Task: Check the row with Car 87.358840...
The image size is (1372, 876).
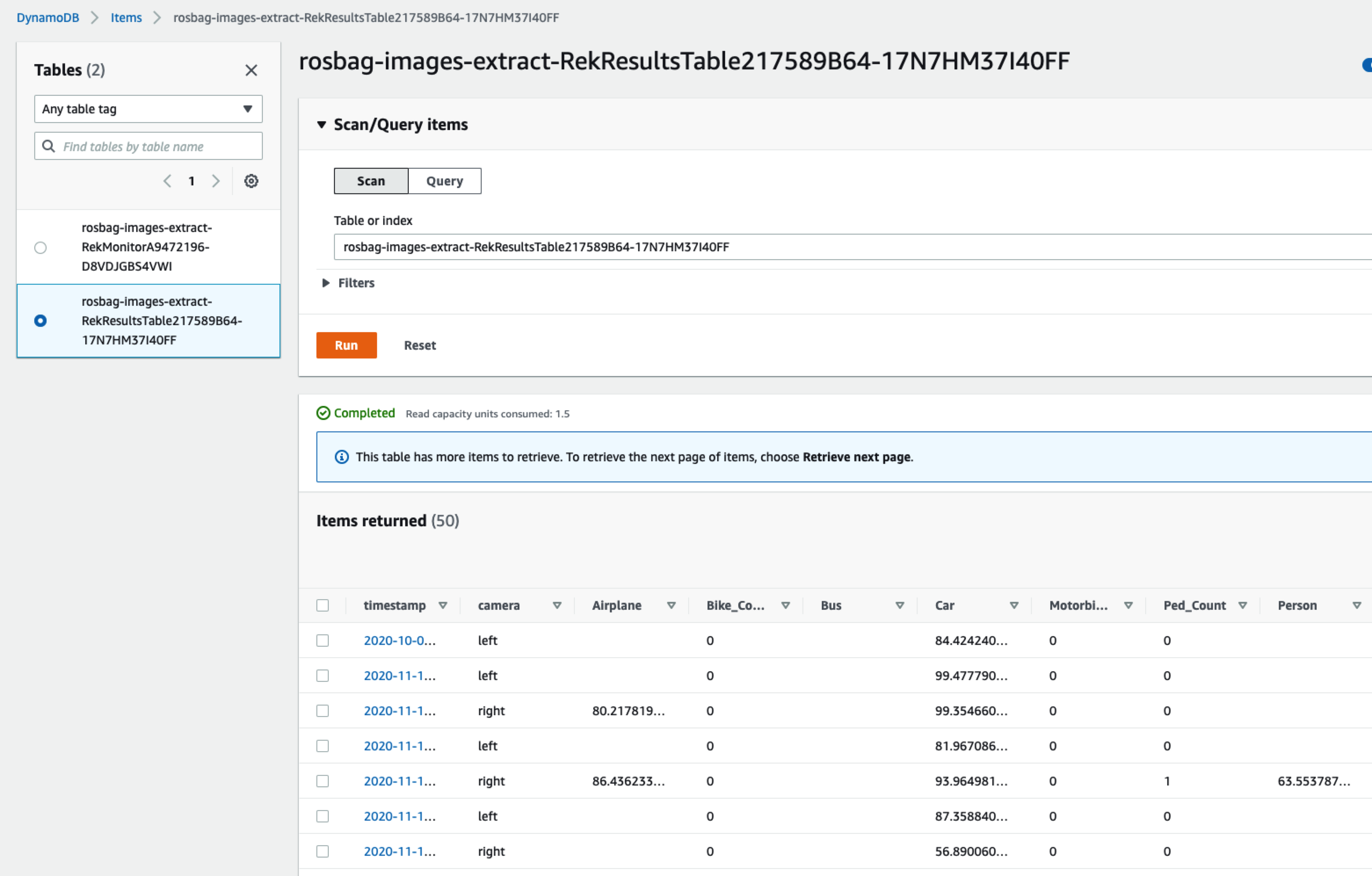Action: 323,817
